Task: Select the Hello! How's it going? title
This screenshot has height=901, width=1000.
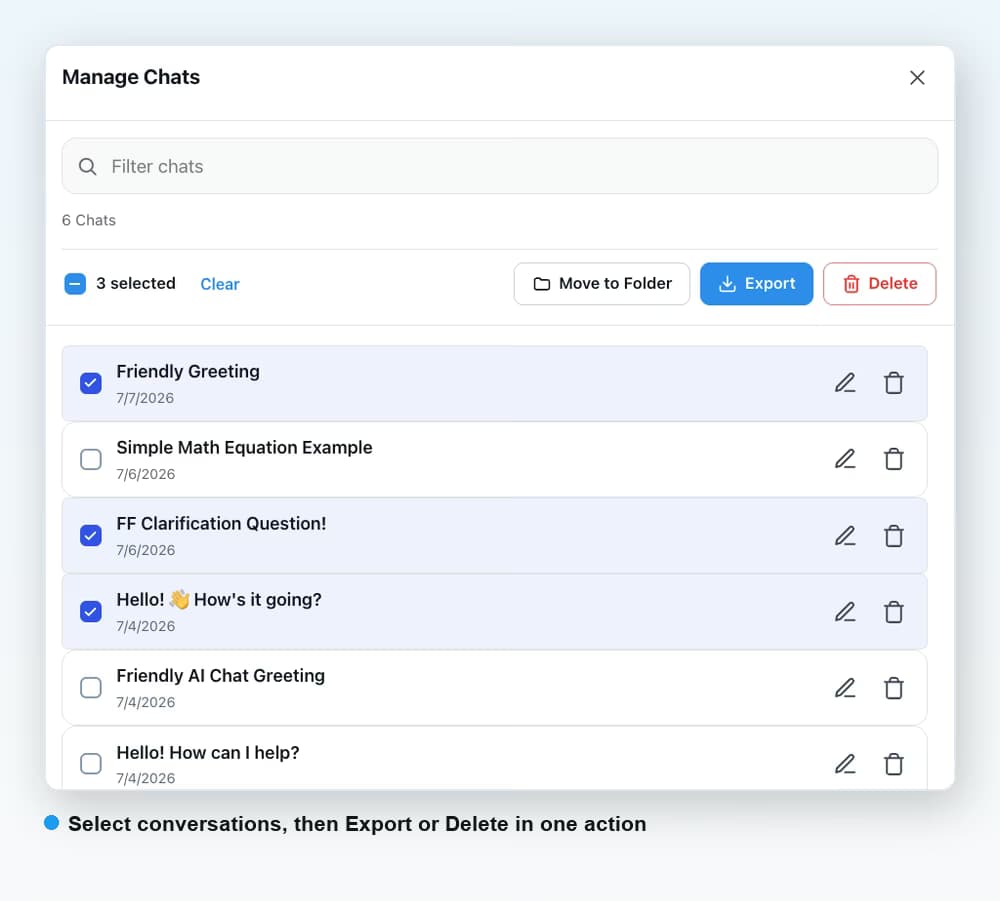Action: tap(219, 599)
